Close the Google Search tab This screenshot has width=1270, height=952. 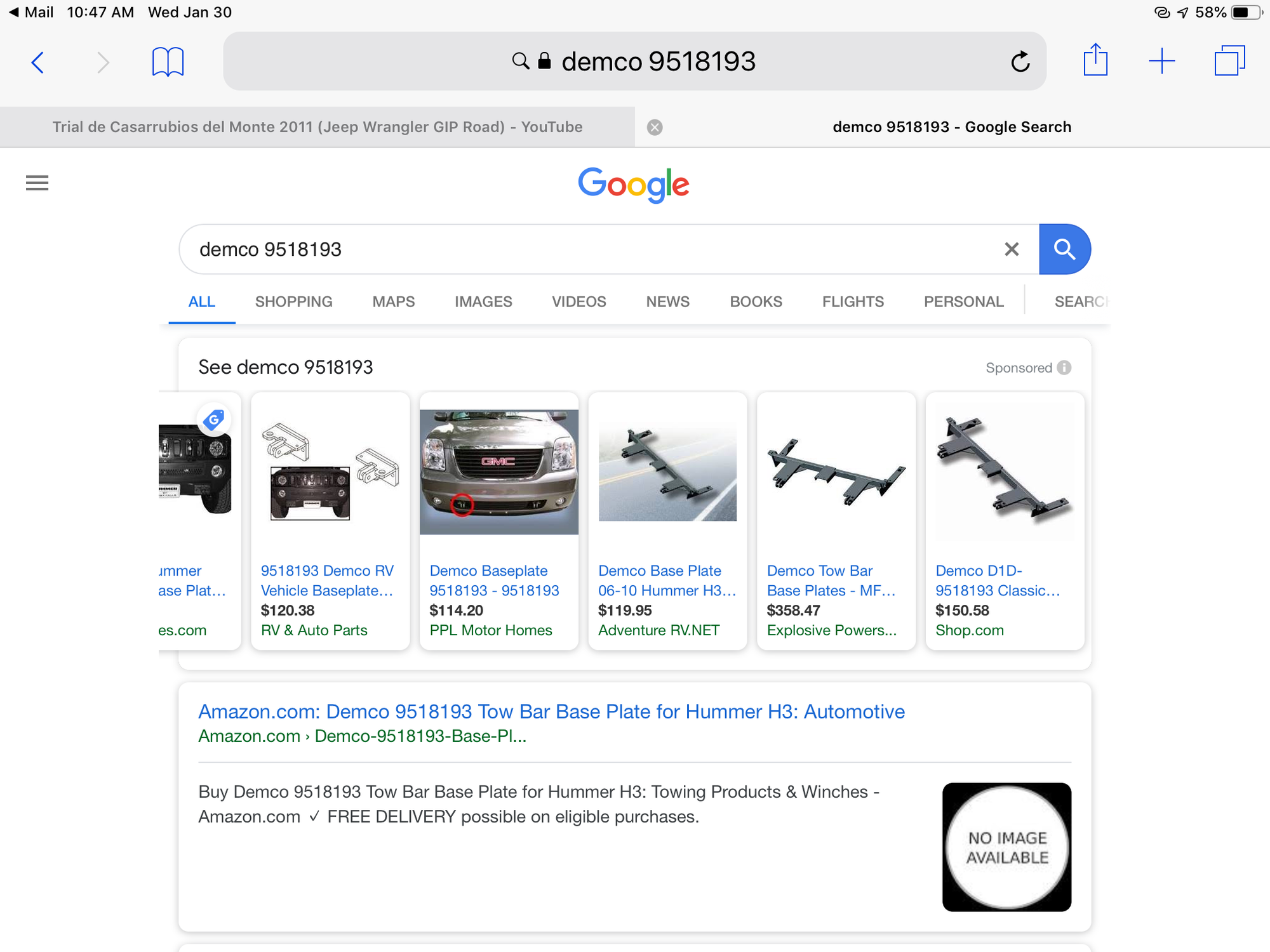(655, 128)
